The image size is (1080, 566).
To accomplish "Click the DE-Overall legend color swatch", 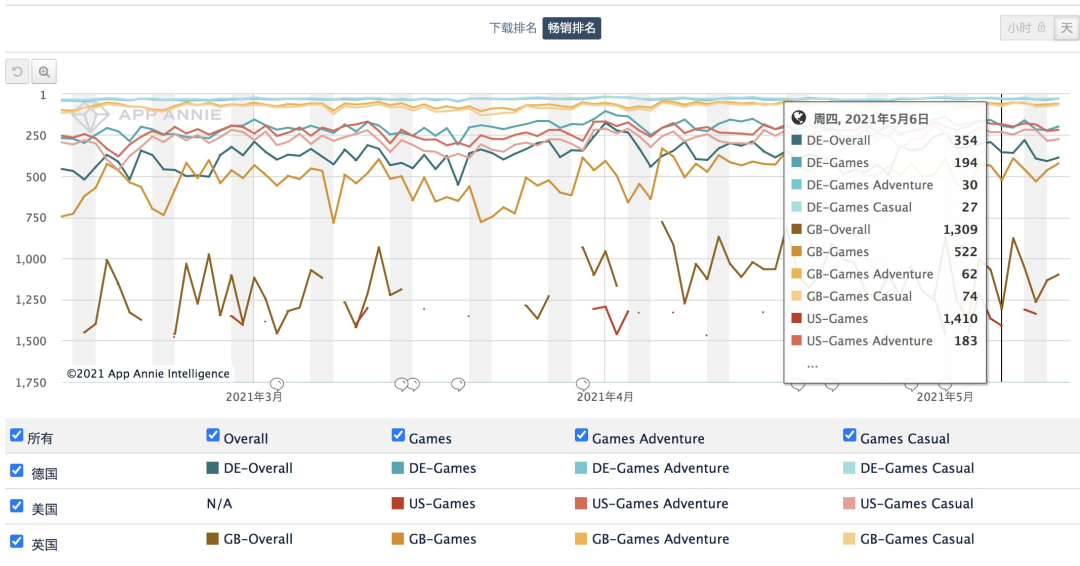I will click(x=213, y=468).
